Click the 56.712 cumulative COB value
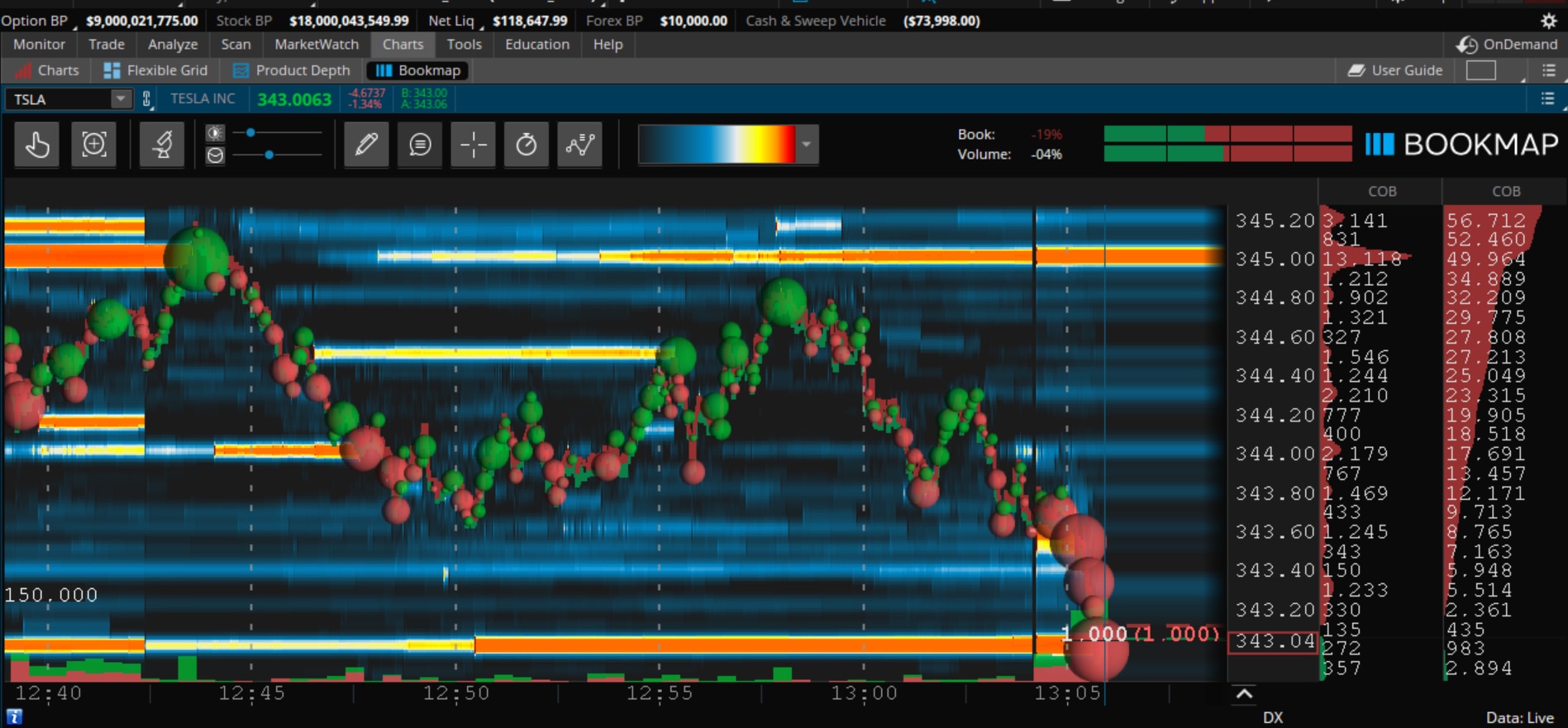This screenshot has width=1568, height=728. [x=1486, y=221]
